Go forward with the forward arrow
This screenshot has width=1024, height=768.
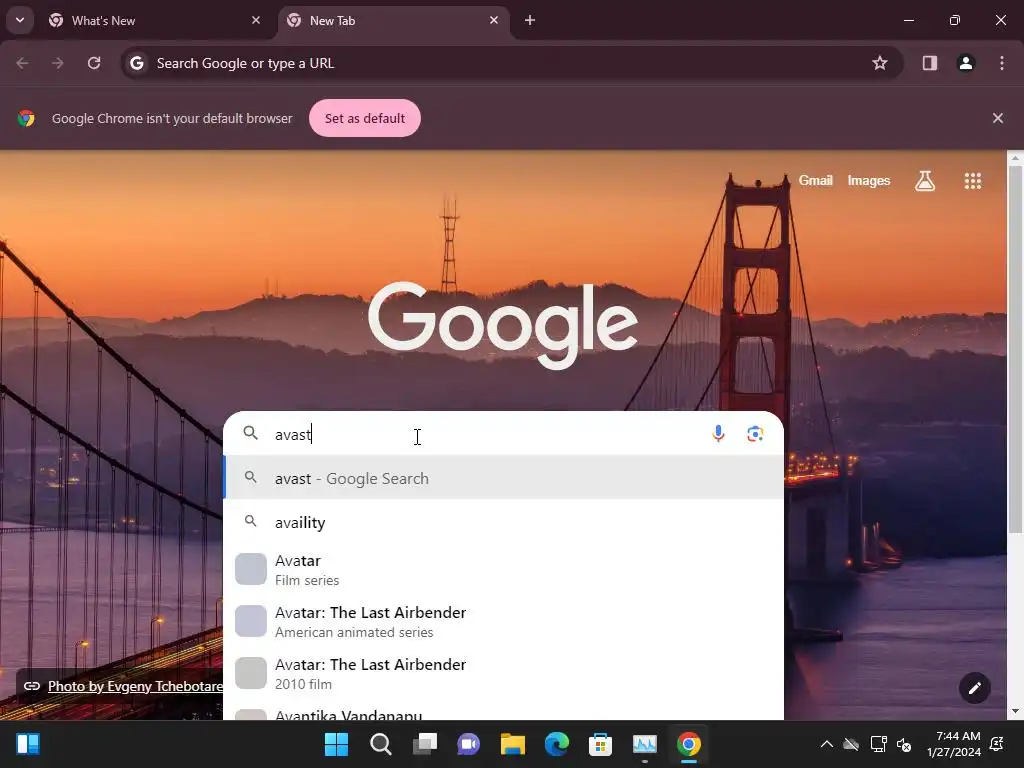58,63
